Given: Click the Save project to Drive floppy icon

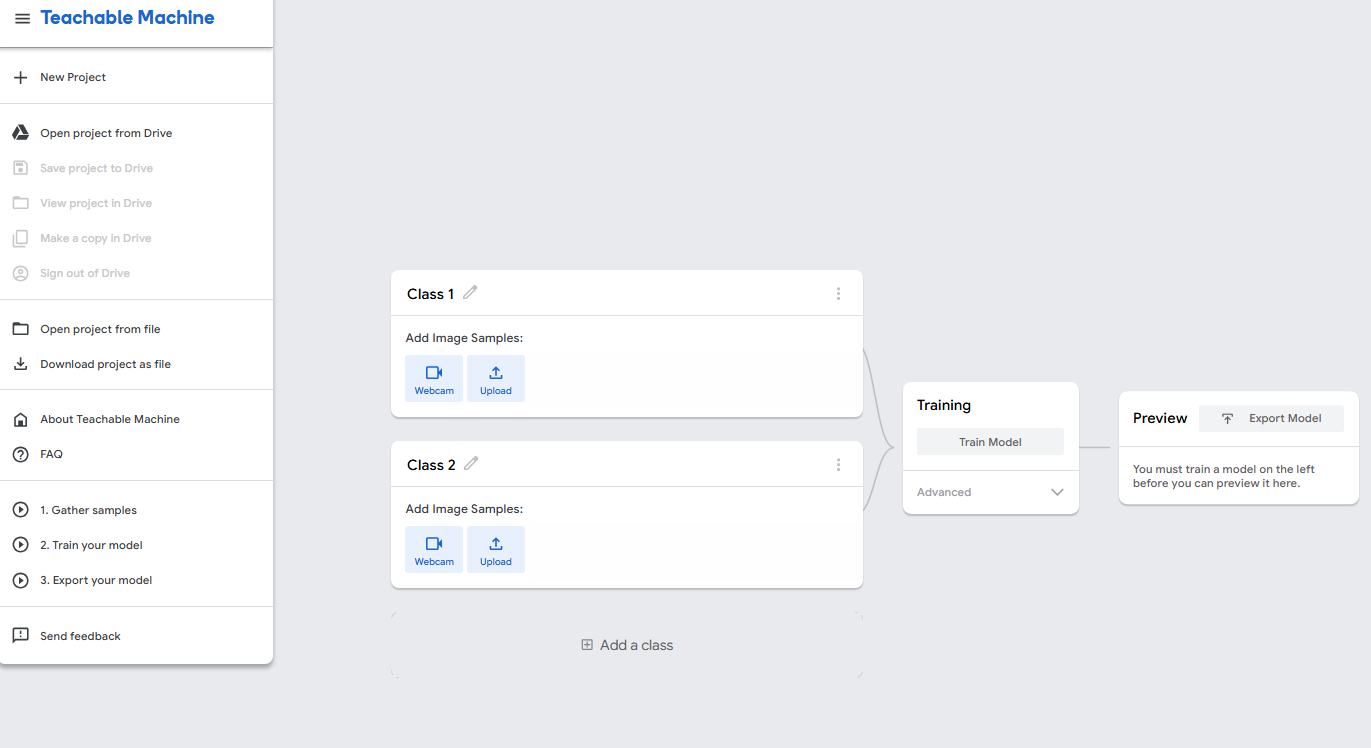Looking at the screenshot, I should click(20, 168).
